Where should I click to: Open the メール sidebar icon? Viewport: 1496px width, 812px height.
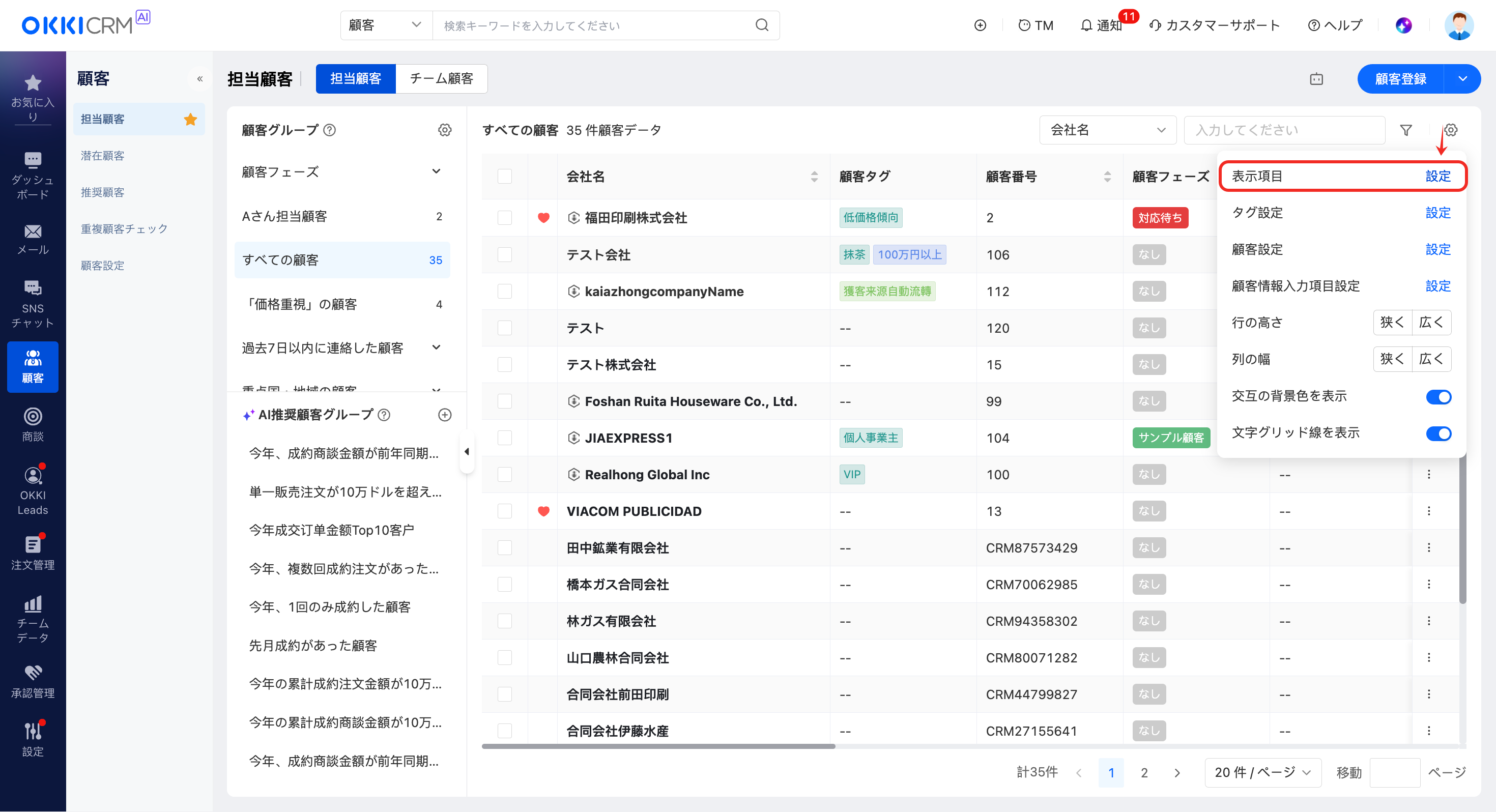click(33, 239)
